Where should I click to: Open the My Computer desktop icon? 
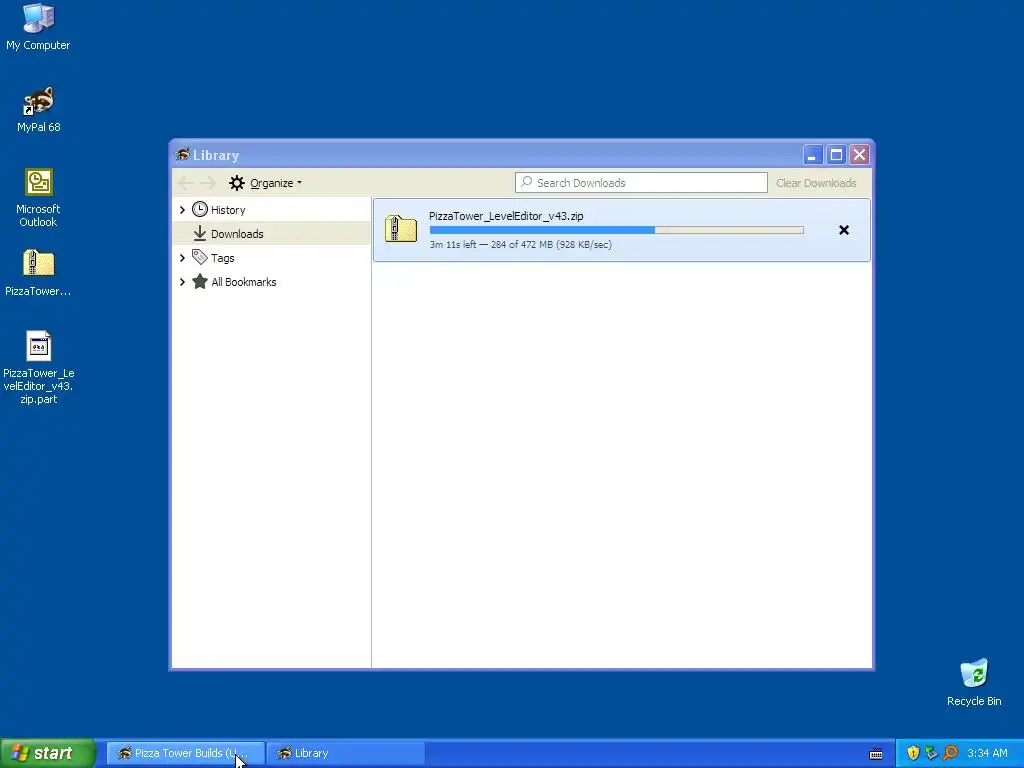(x=38, y=27)
